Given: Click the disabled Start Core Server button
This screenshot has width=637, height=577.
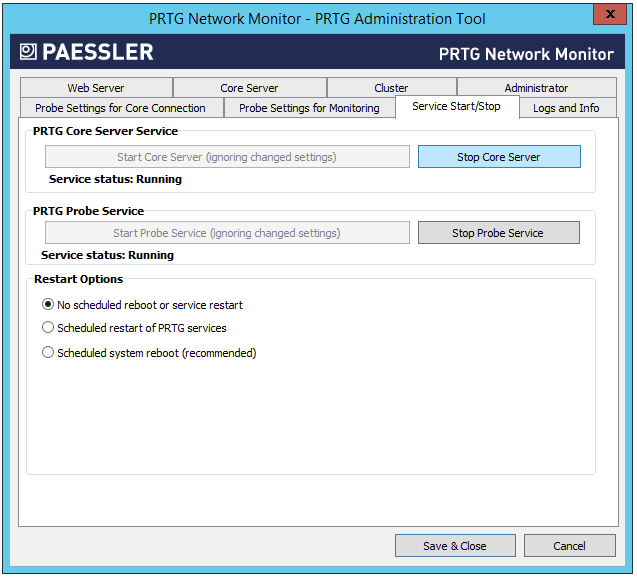Looking at the screenshot, I should 227,156.
